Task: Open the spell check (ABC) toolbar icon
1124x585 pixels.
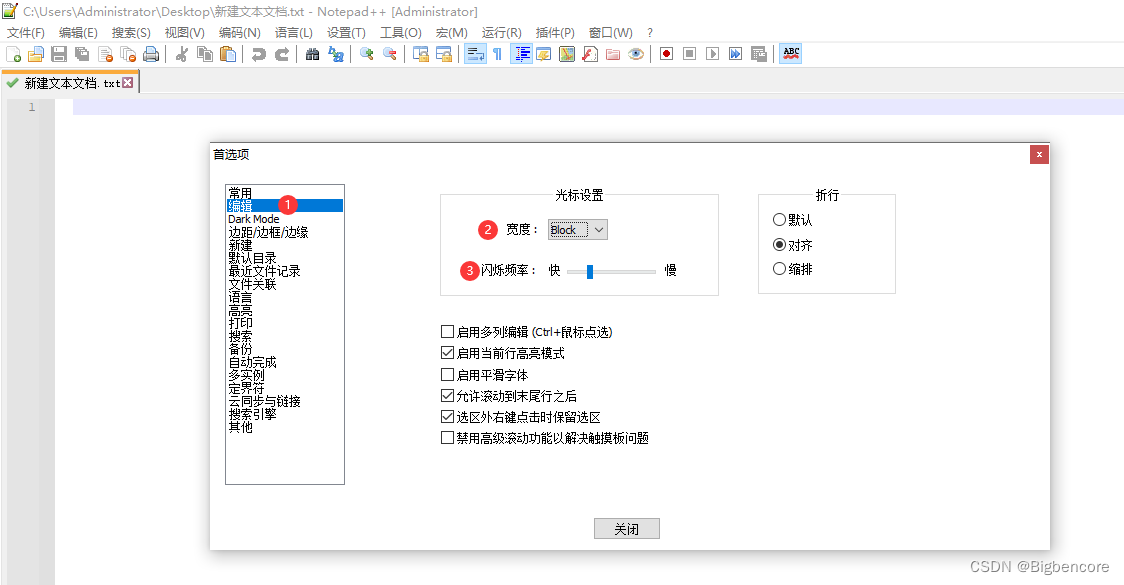Action: (x=791, y=53)
